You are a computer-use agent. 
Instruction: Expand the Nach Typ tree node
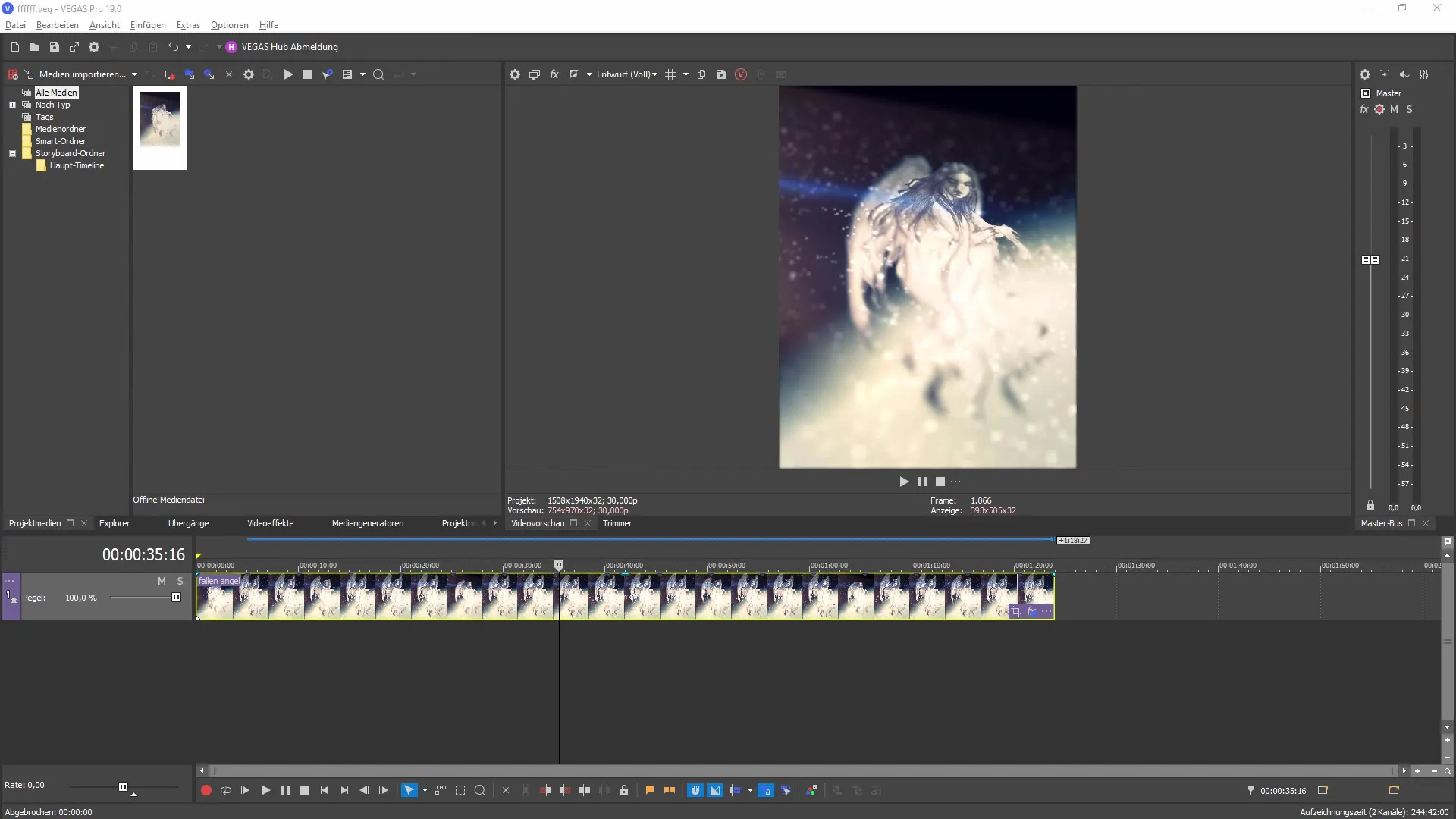12,105
